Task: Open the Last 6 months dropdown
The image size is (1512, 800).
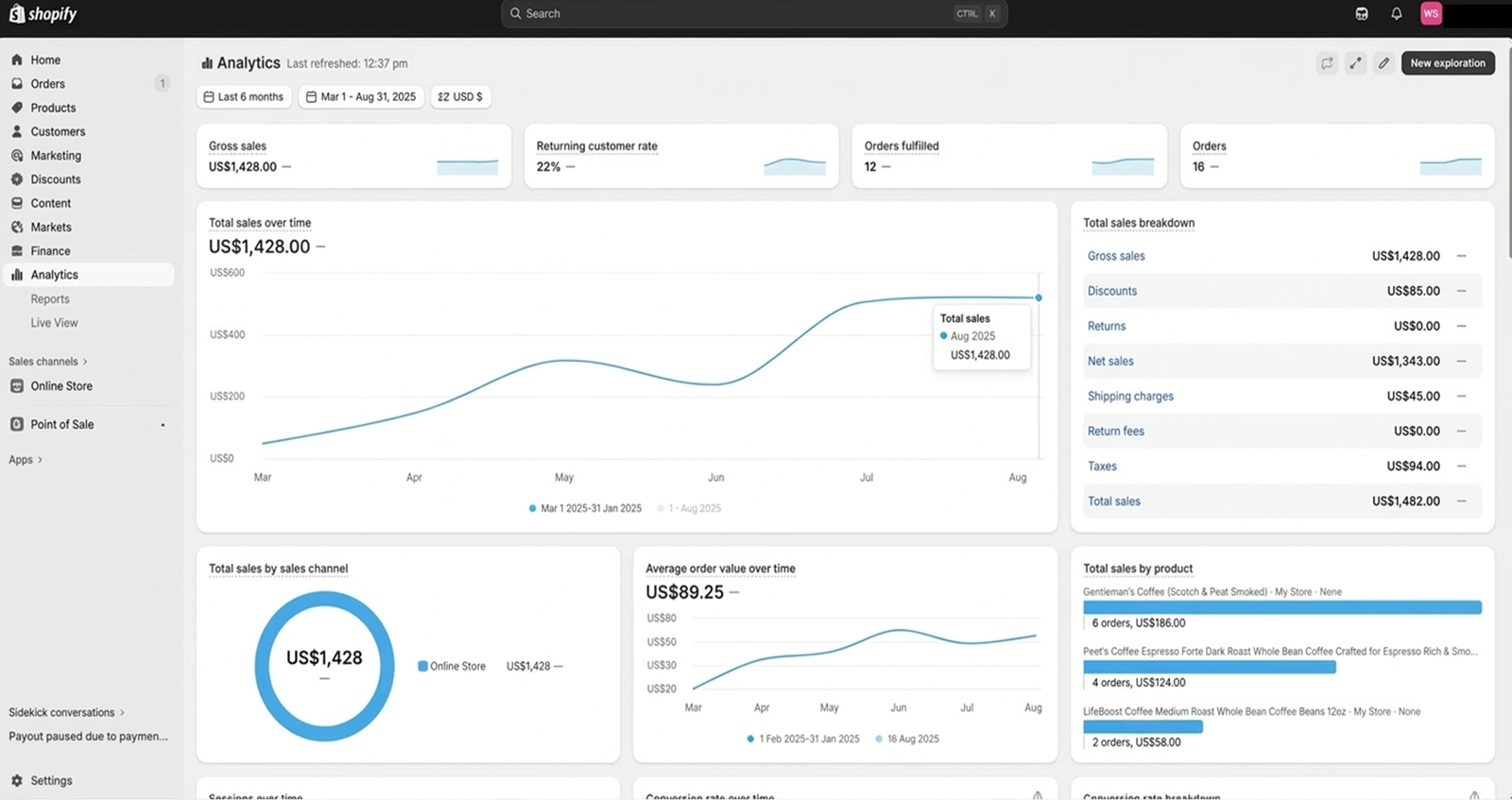Action: click(x=244, y=96)
